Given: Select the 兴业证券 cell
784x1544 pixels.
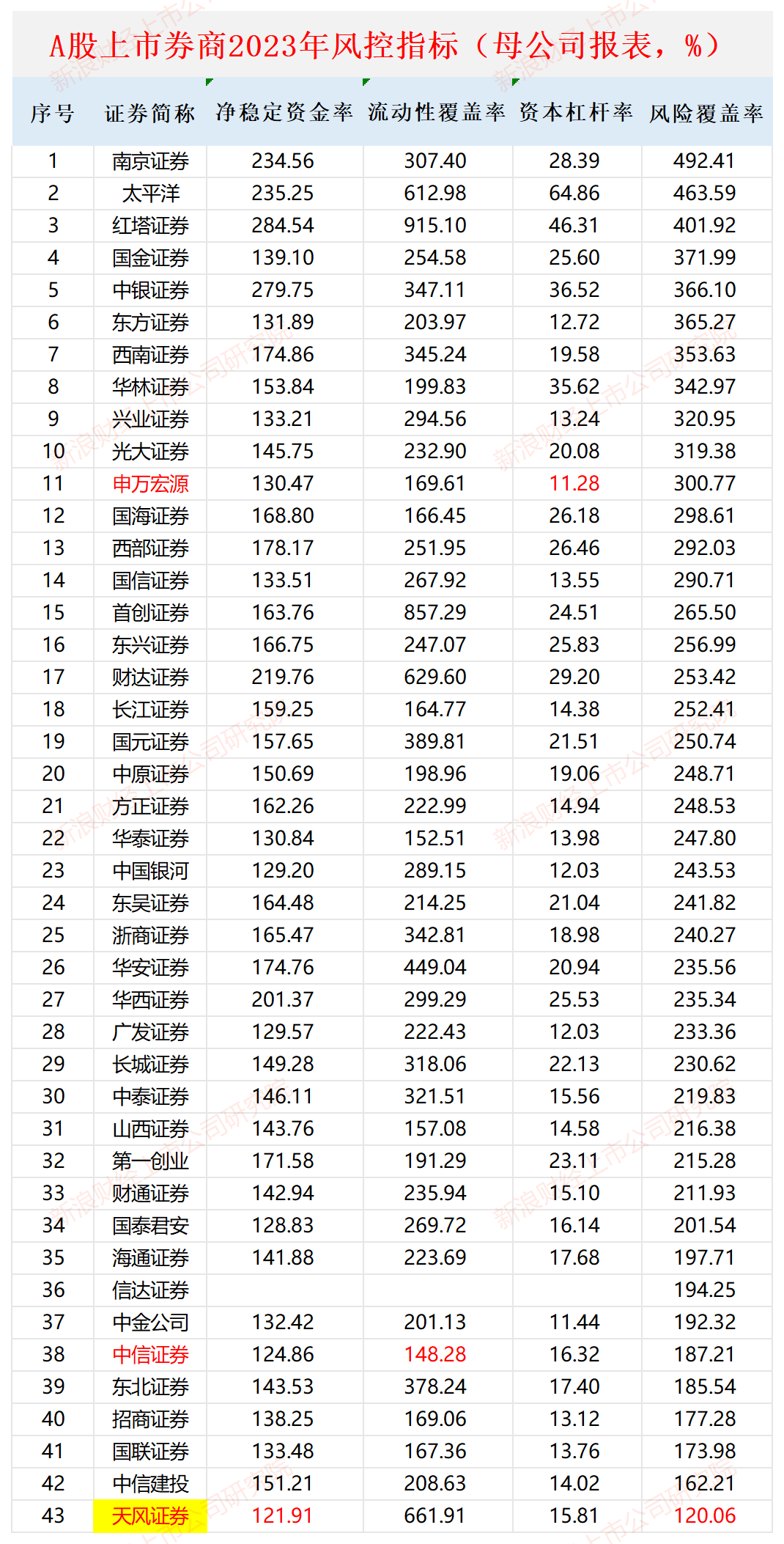Looking at the screenshot, I should pyautogui.click(x=150, y=419).
